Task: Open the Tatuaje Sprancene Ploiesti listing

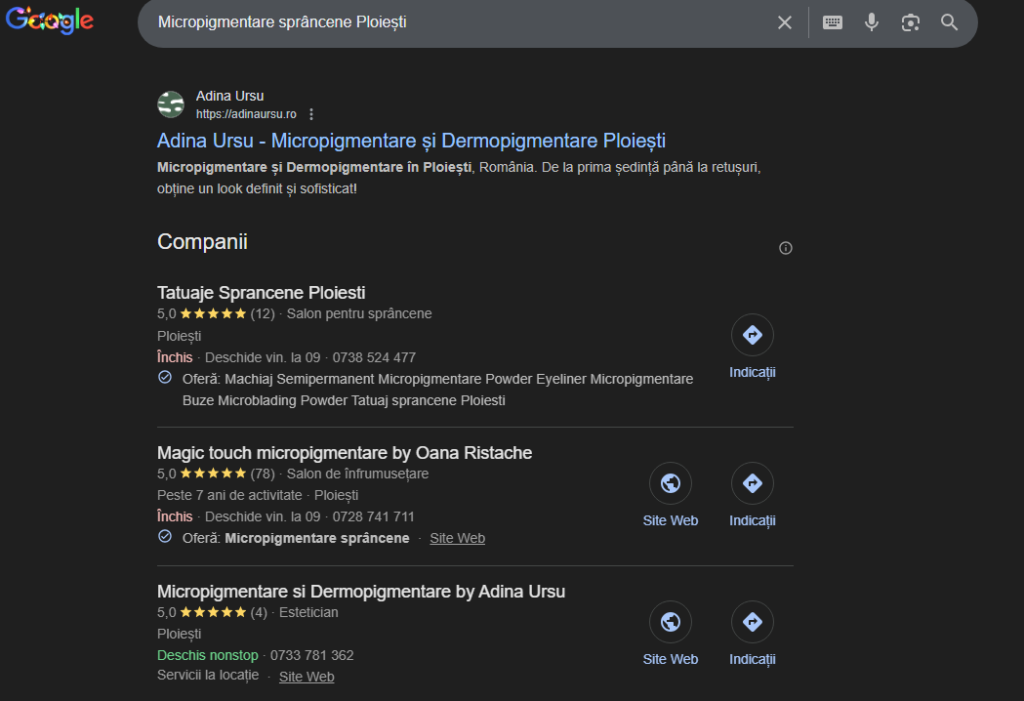Action: point(261,293)
